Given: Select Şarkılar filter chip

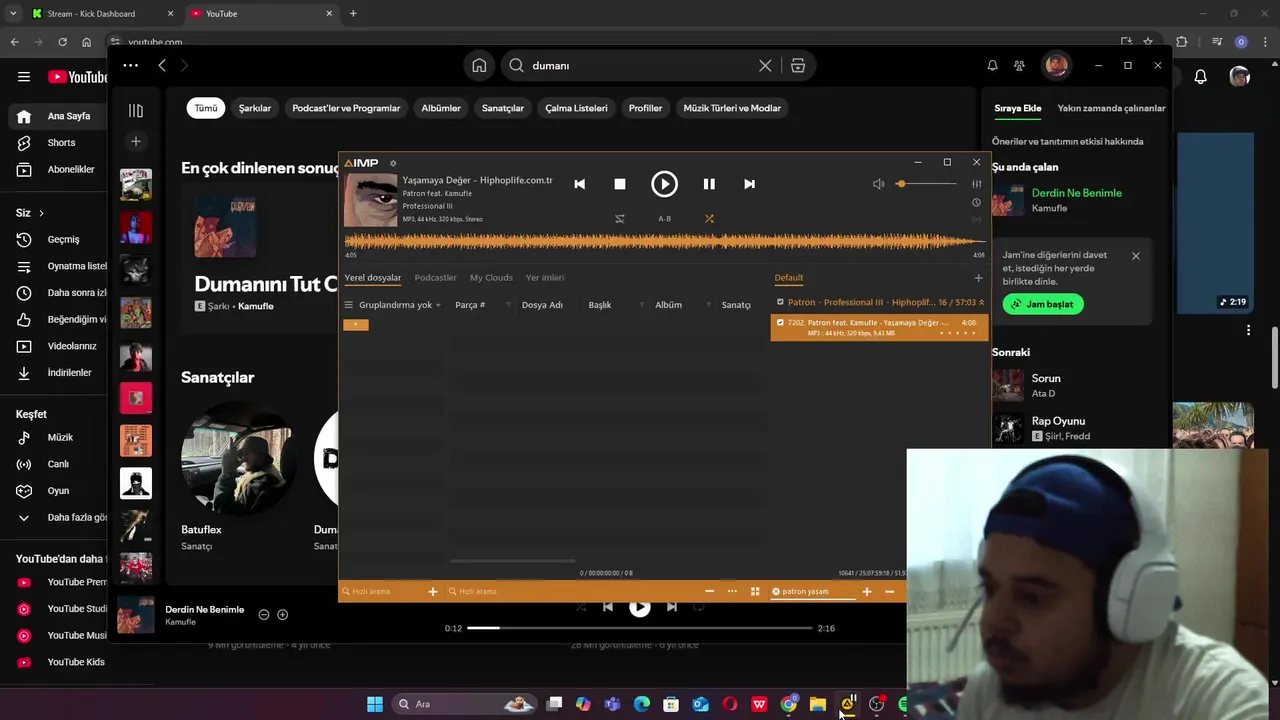Looking at the screenshot, I should click(255, 108).
